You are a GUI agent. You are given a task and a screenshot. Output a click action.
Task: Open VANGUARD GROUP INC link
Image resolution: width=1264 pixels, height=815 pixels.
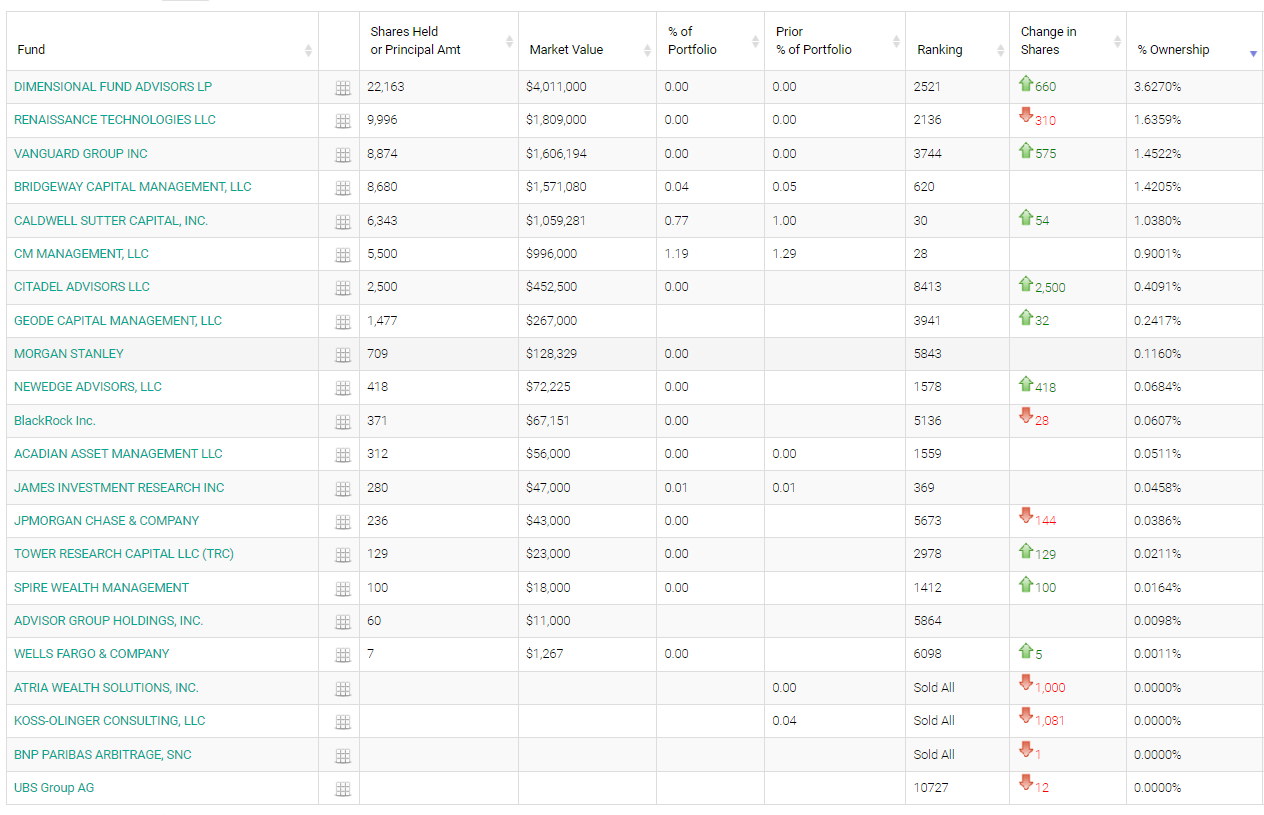click(x=81, y=154)
